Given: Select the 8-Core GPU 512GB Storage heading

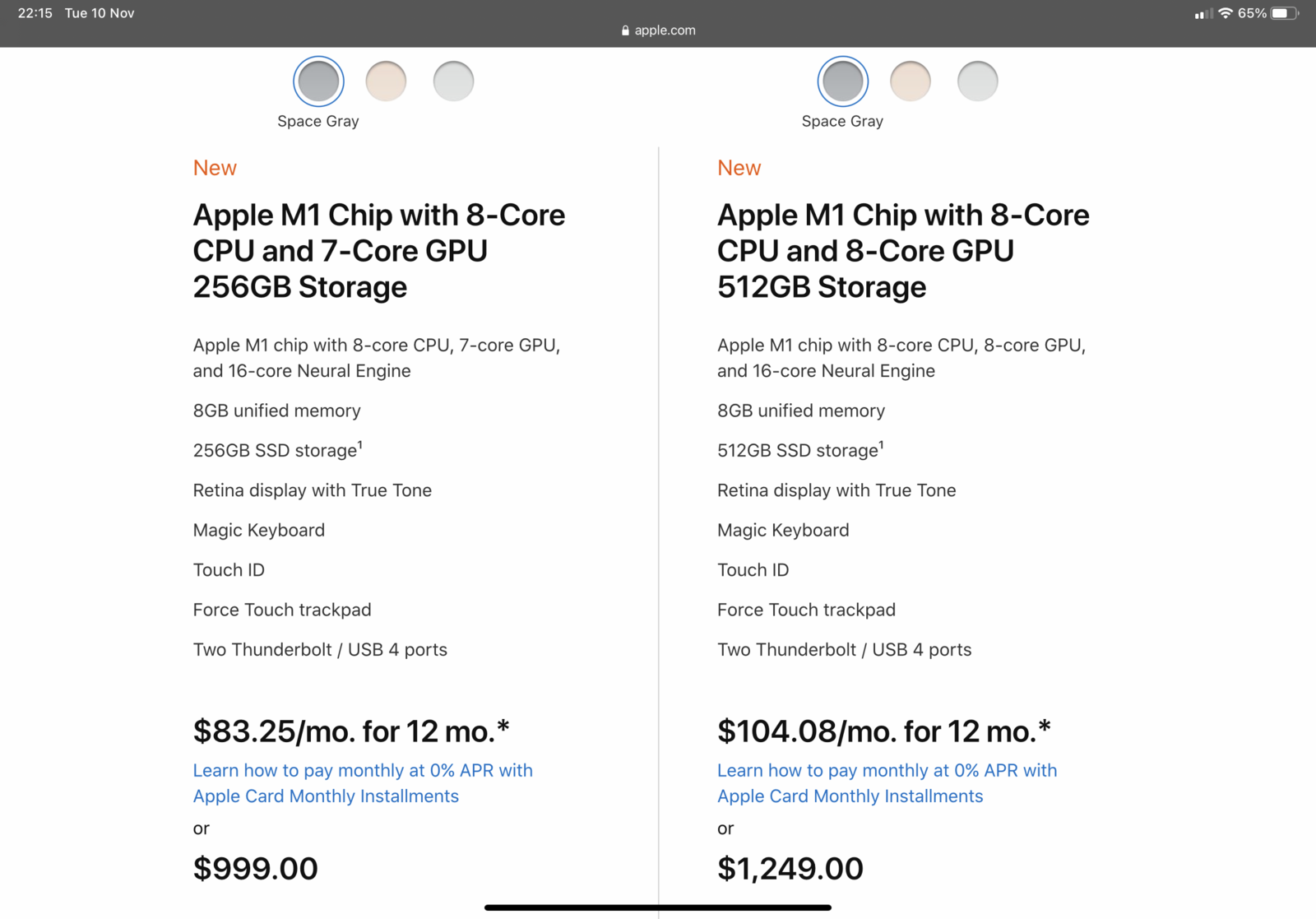Looking at the screenshot, I should point(903,251).
